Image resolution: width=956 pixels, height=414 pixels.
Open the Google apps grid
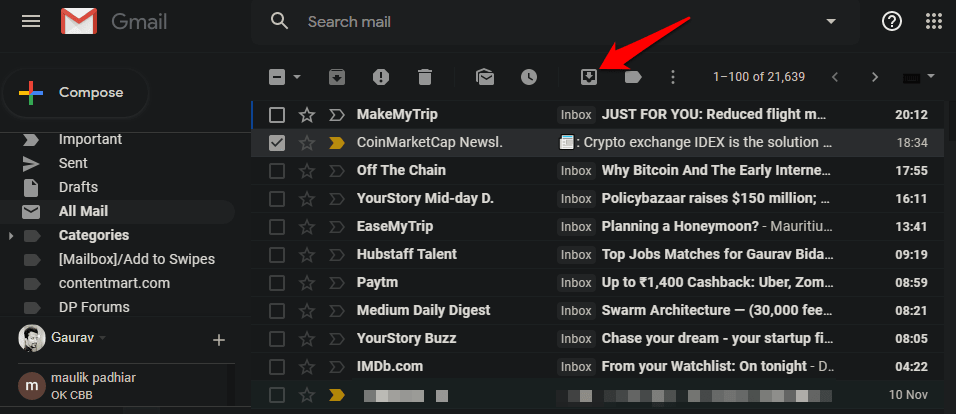click(933, 22)
